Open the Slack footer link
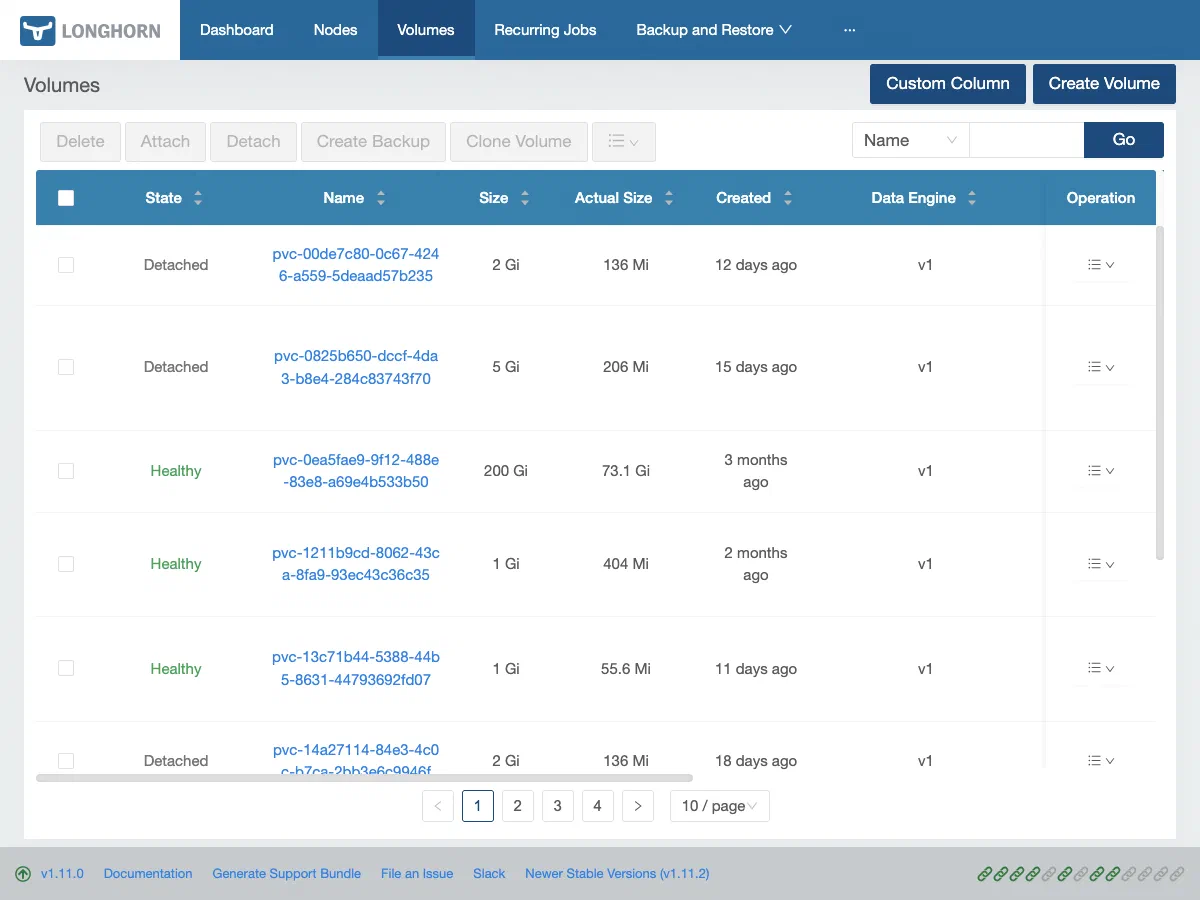This screenshot has height=900, width=1200. click(489, 874)
